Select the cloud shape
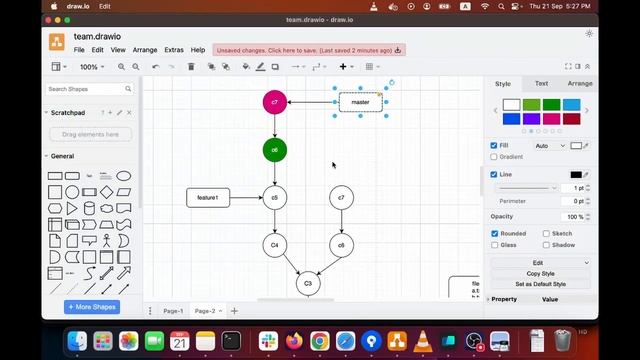Image resolution: width=640 pixels, height=360 pixels. (x=106, y=209)
